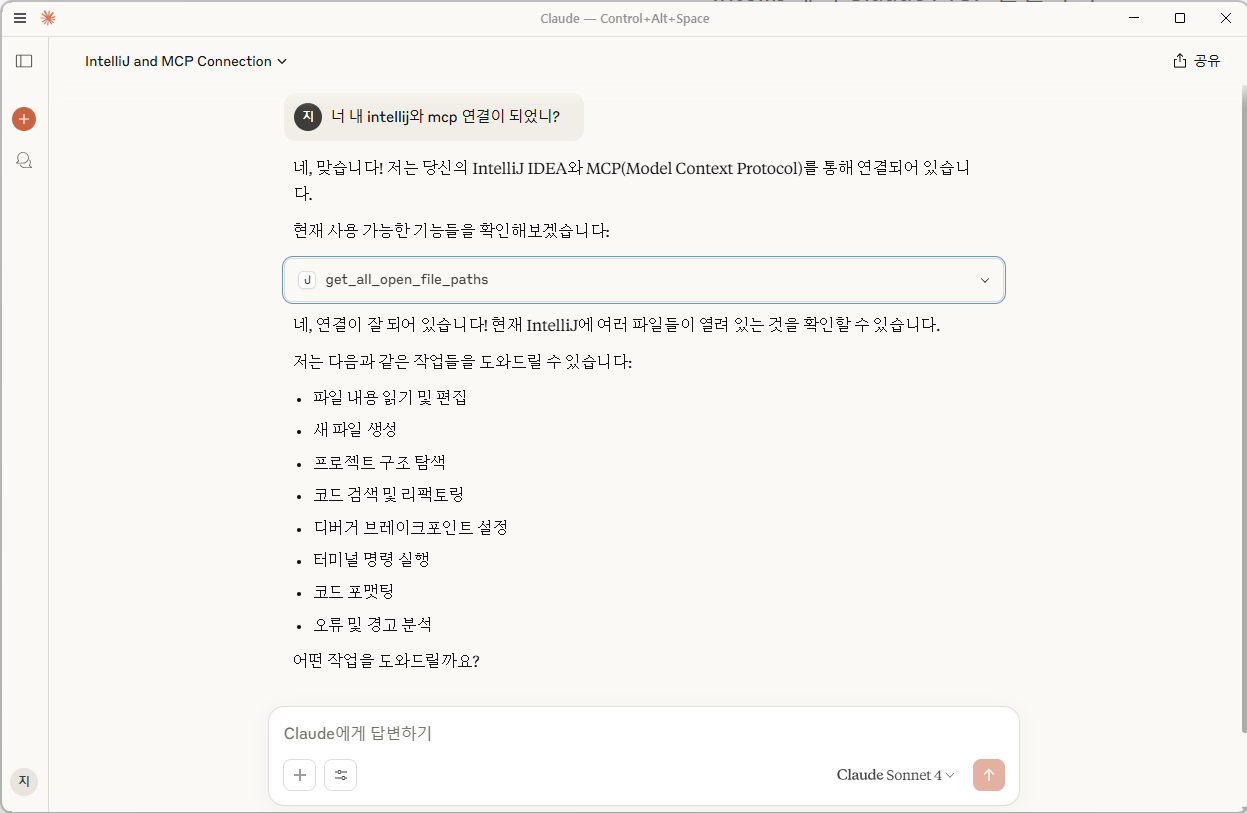Open the IntelliJ and MCP Connection title dropdown
Image resolution: width=1247 pixels, height=813 pixels.
[x=186, y=61]
